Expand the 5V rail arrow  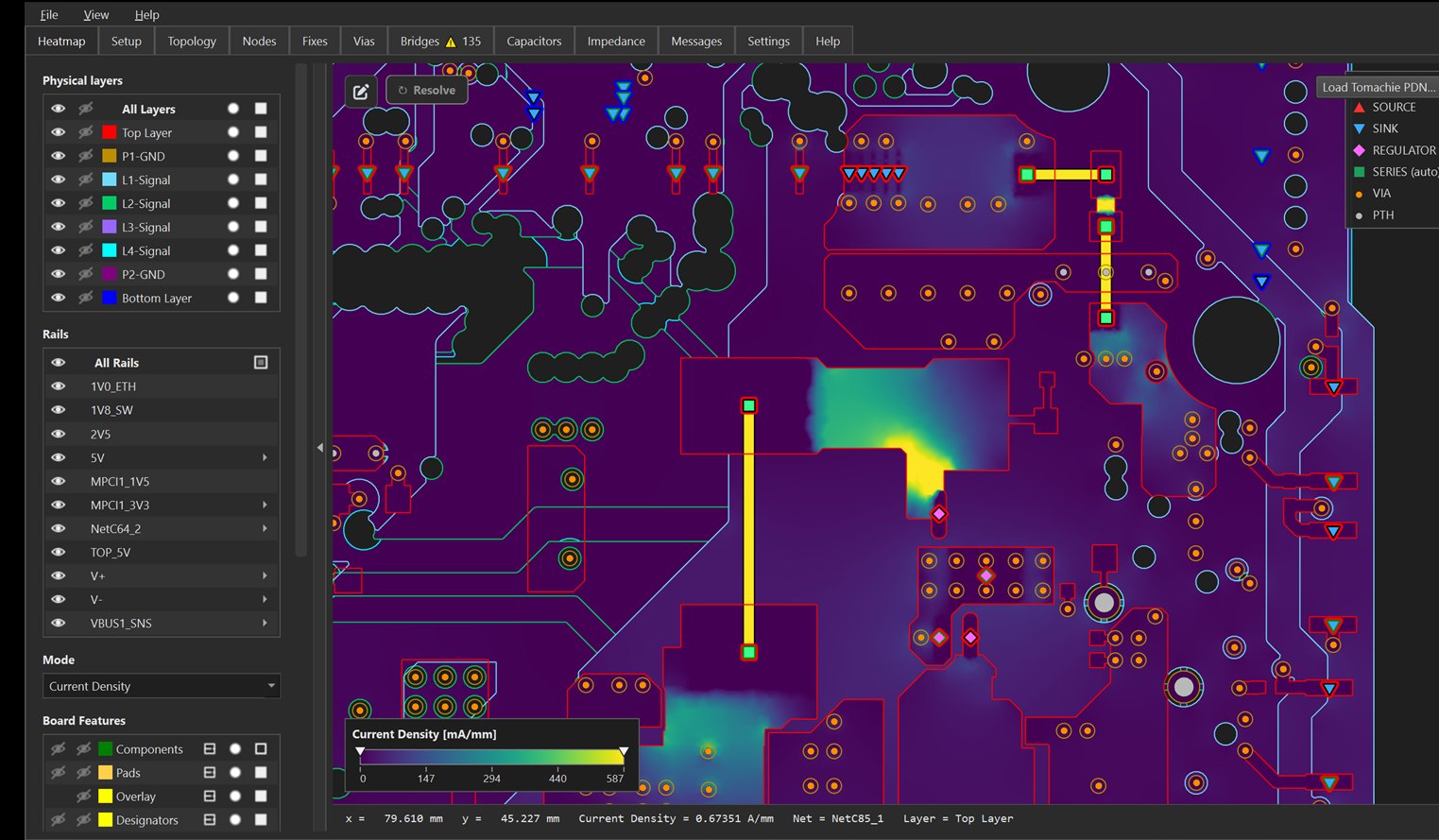coord(265,457)
